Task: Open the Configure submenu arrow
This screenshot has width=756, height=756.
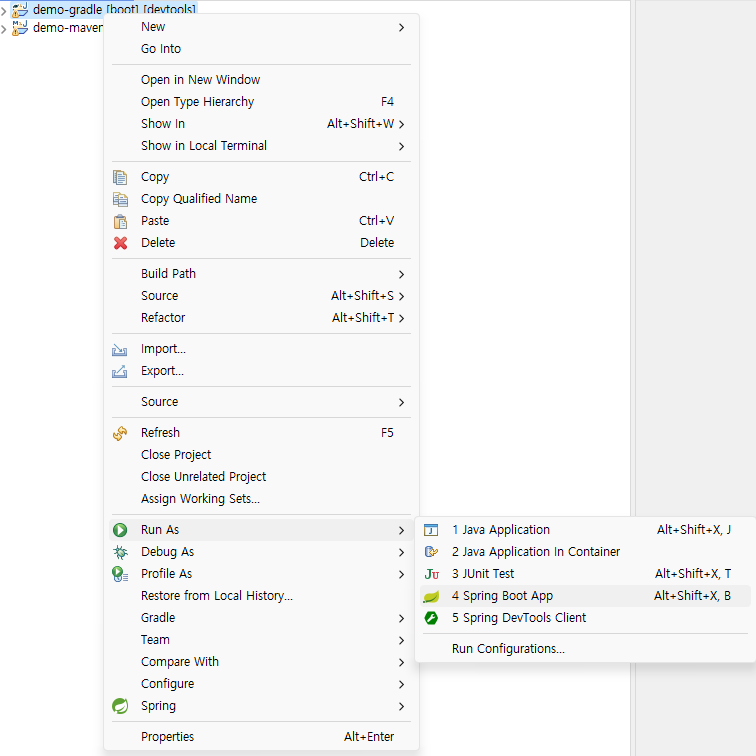Action: (401, 685)
